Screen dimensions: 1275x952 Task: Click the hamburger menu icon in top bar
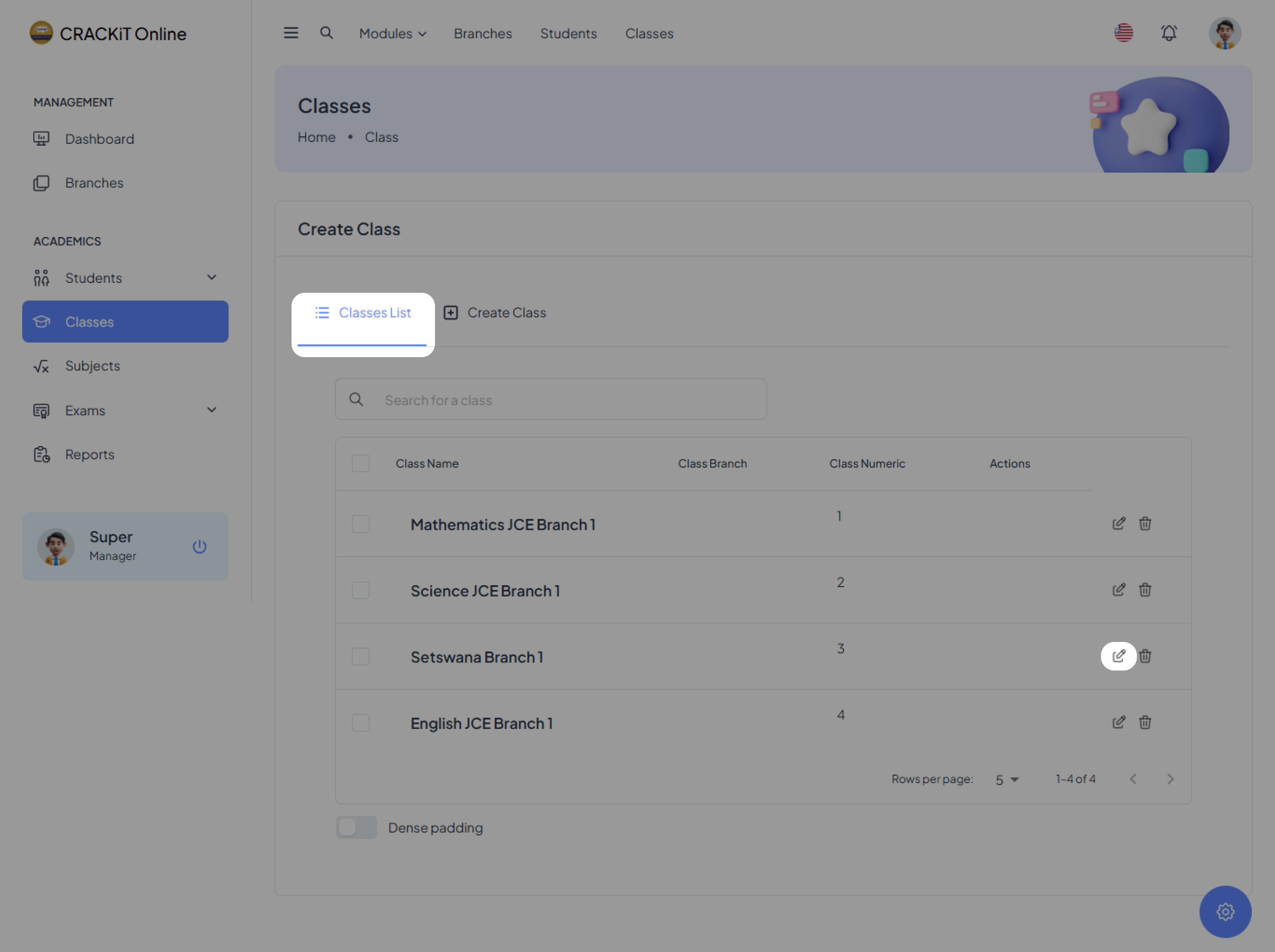[x=291, y=33]
